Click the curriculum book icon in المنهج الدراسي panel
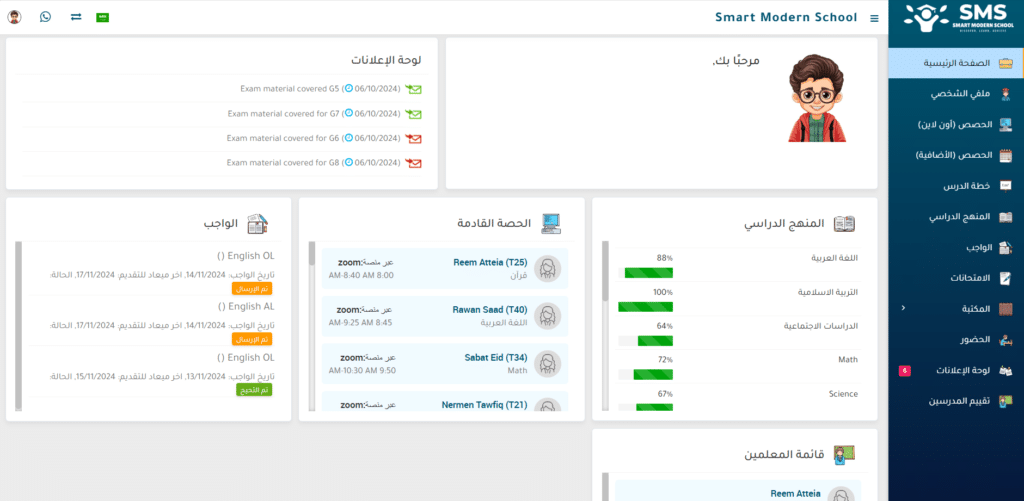The width and height of the screenshot is (1024, 501). [845, 224]
